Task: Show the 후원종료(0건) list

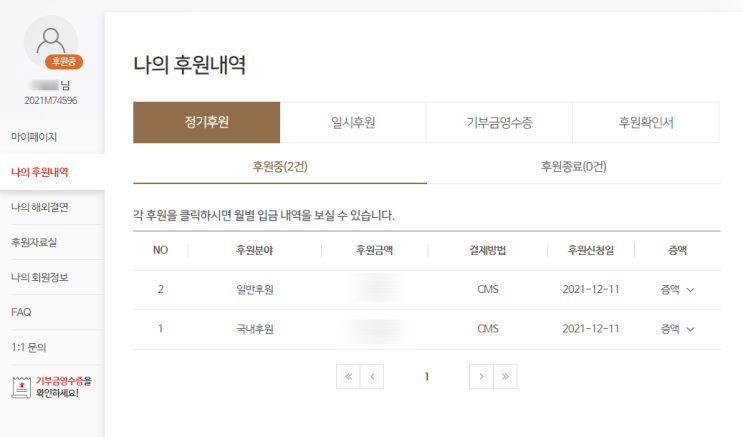Action: click(573, 167)
